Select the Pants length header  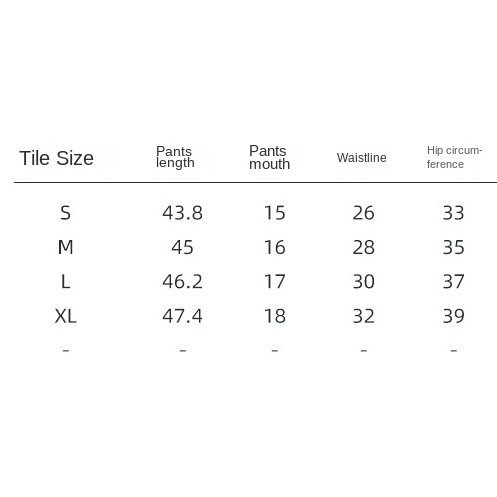[175, 157]
